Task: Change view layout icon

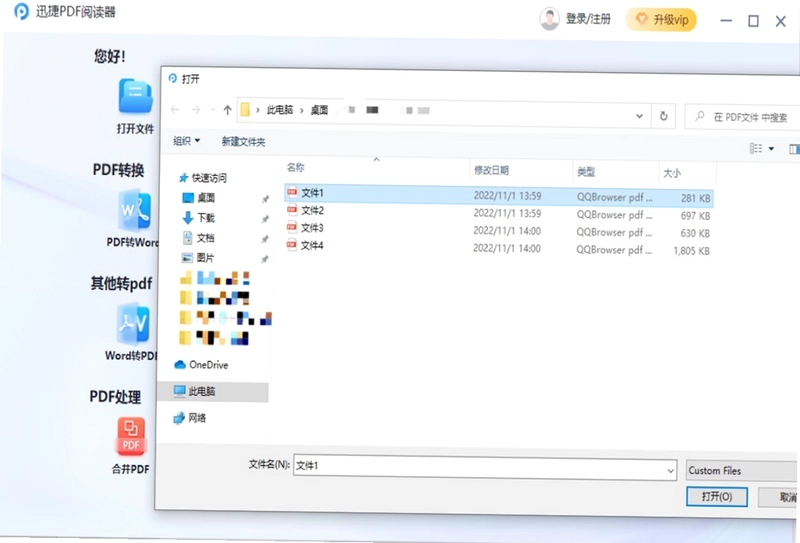Action: point(756,148)
